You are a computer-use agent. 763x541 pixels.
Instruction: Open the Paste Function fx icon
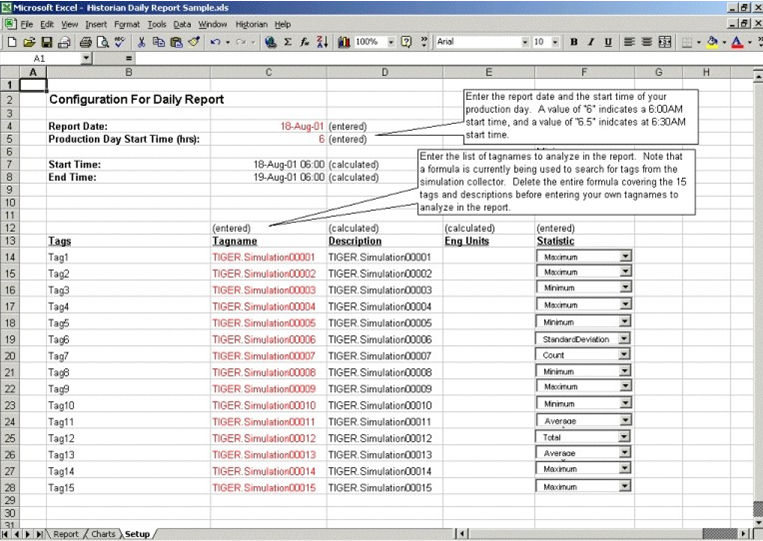(305, 42)
